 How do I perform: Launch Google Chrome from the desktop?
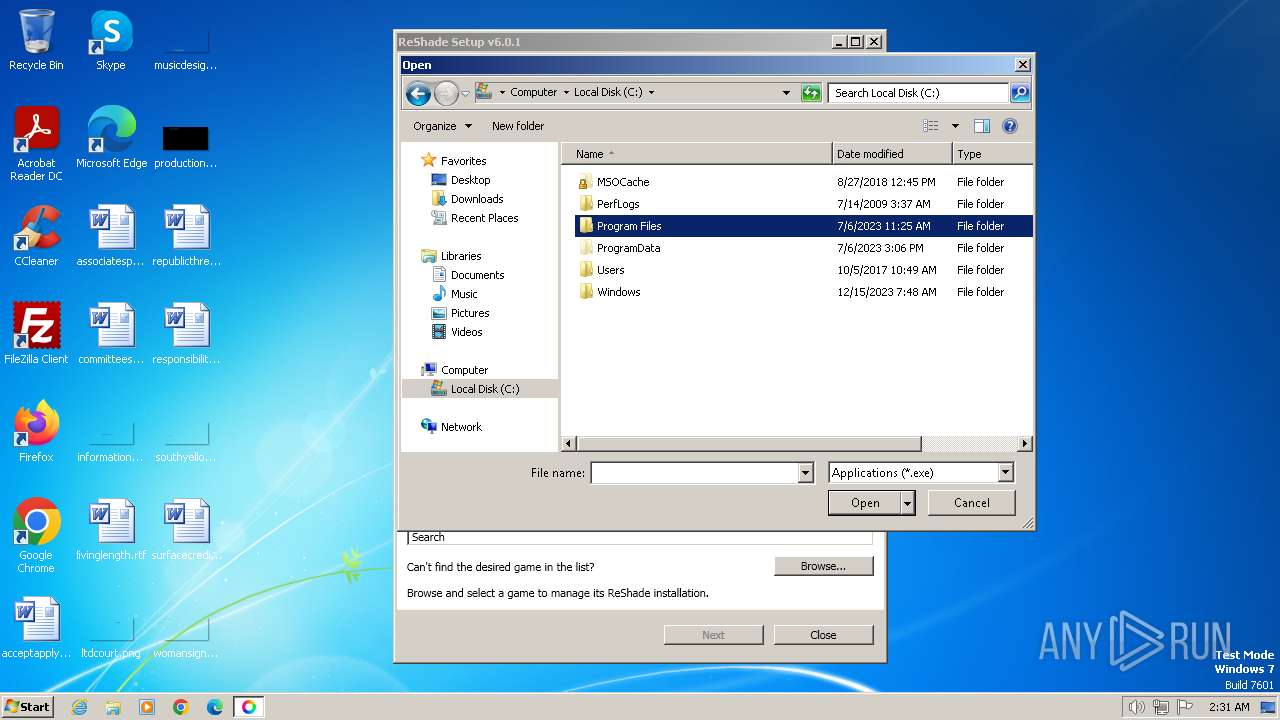pos(36,536)
